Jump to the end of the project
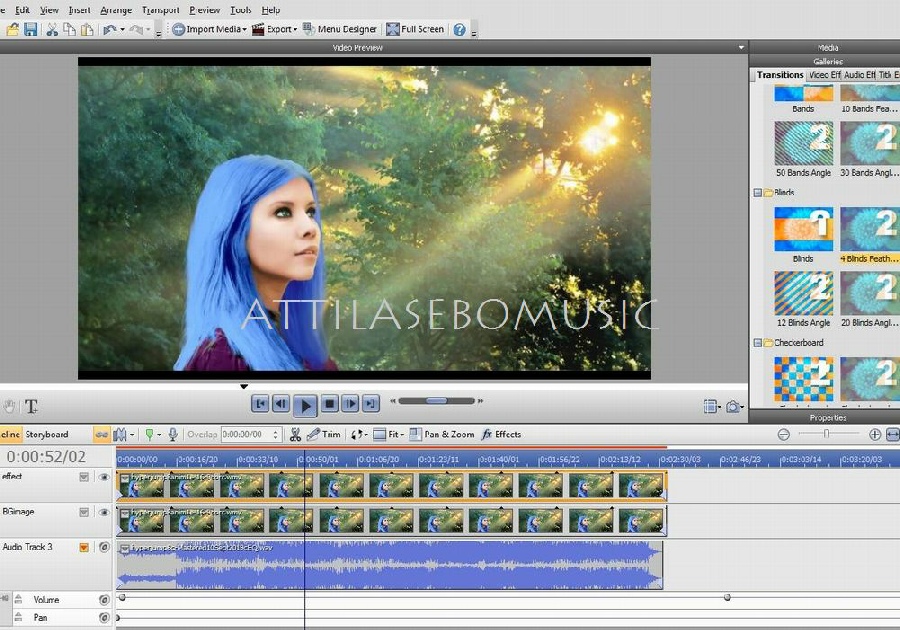 click(371, 404)
